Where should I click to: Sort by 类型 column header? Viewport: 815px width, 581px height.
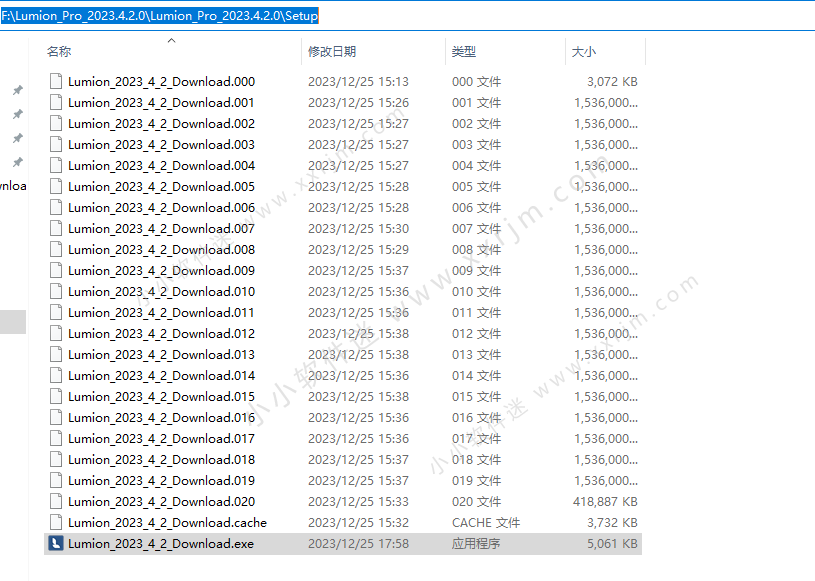pyautogui.click(x=464, y=51)
